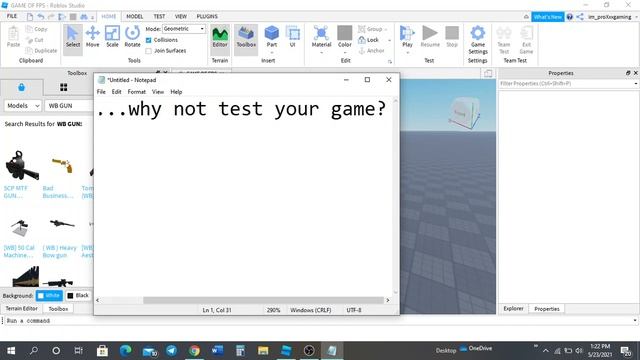This screenshot has height=360, width=640.
Task: Enable the Join Surfaces checkbox
Action: pyautogui.click(x=149, y=51)
